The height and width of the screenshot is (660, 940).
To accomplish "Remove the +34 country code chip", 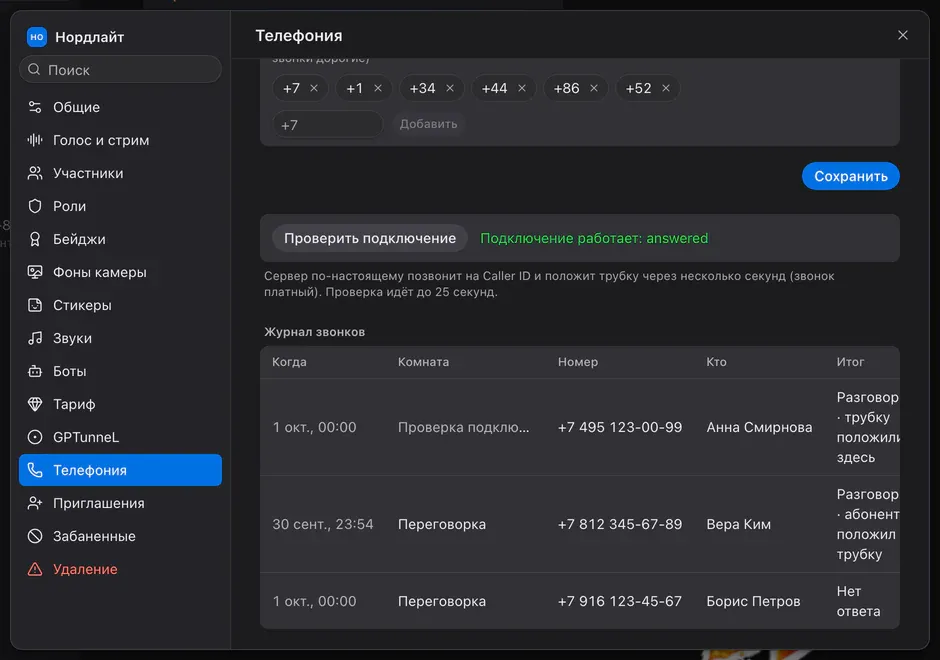I will coord(450,88).
